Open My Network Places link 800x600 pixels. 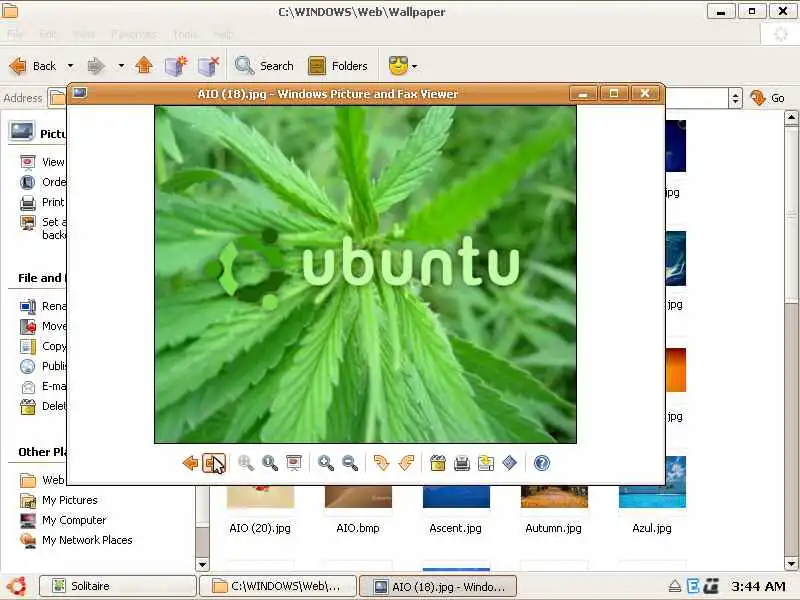coord(76,540)
